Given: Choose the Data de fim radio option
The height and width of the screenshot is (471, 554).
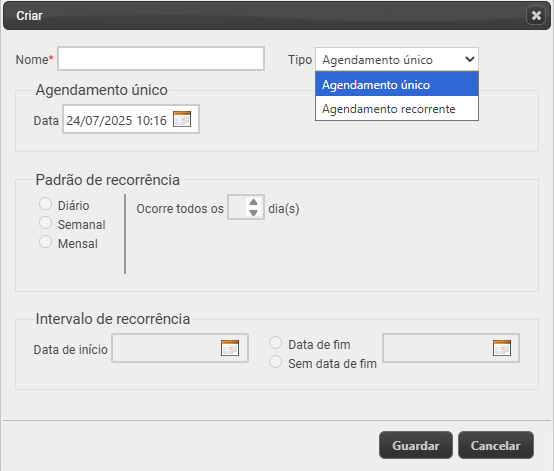Looking at the screenshot, I should [x=276, y=343].
